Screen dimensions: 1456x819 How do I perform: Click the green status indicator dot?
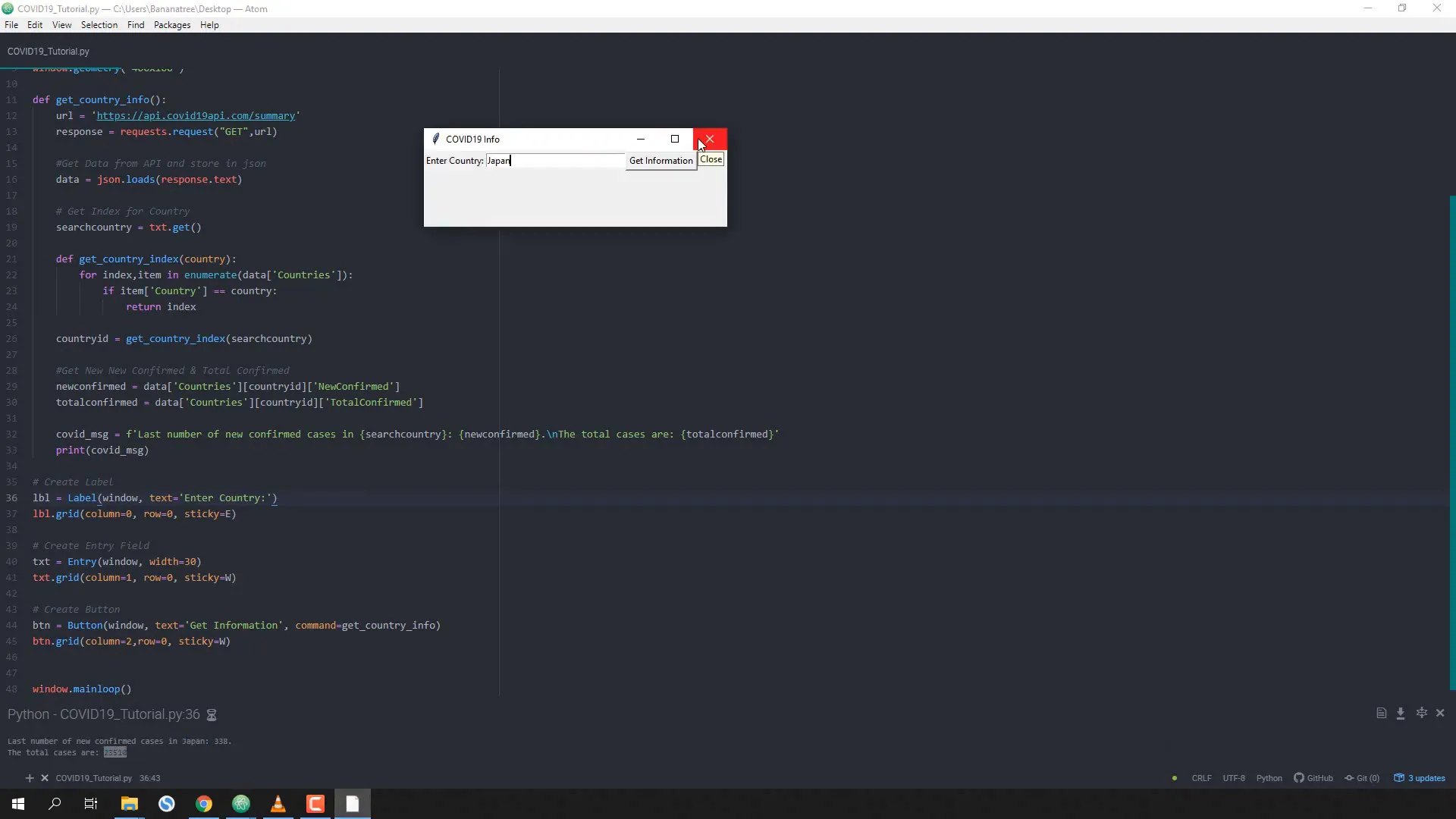(x=1174, y=778)
